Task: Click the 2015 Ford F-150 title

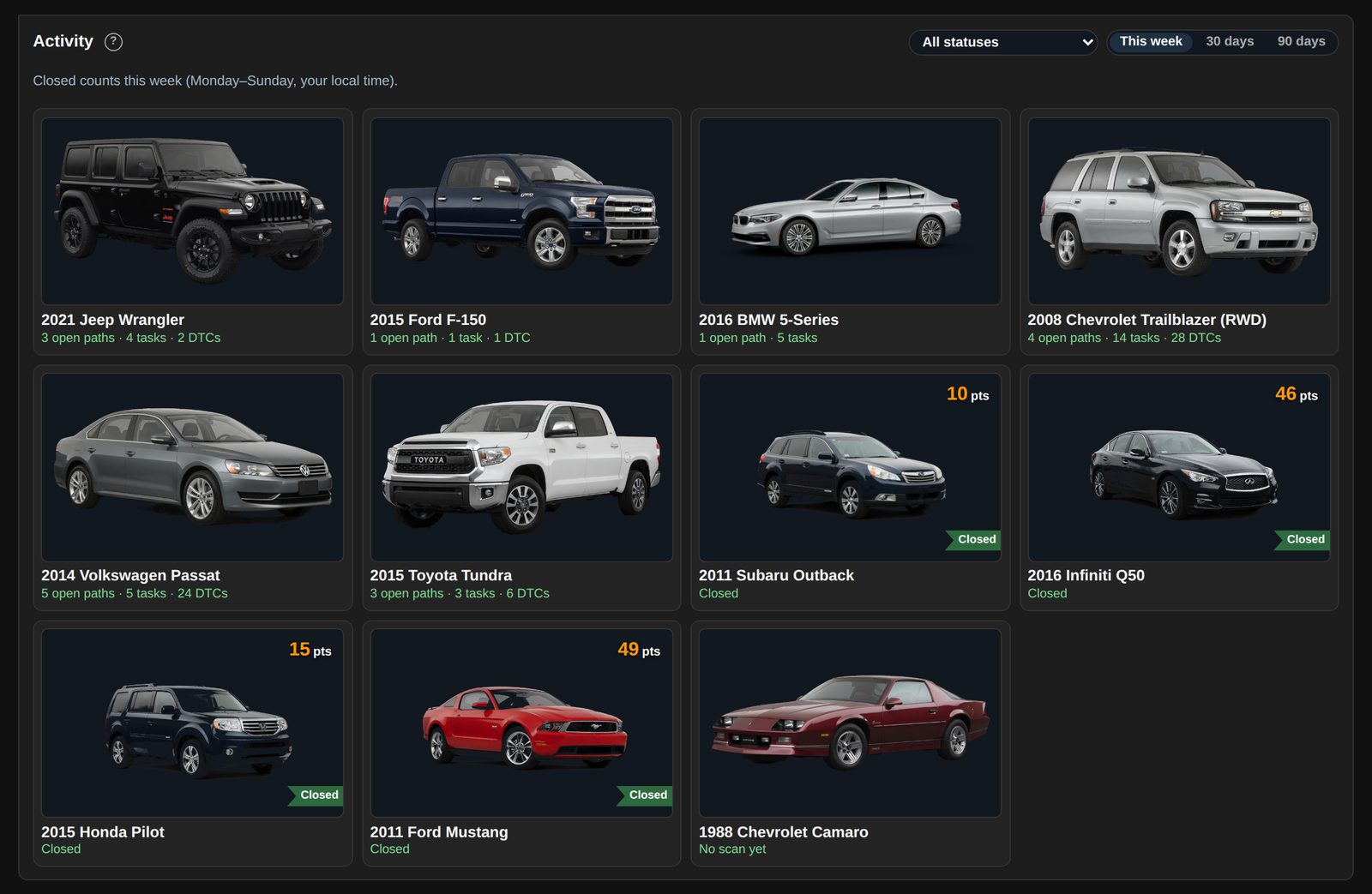Action: (428, 320)
